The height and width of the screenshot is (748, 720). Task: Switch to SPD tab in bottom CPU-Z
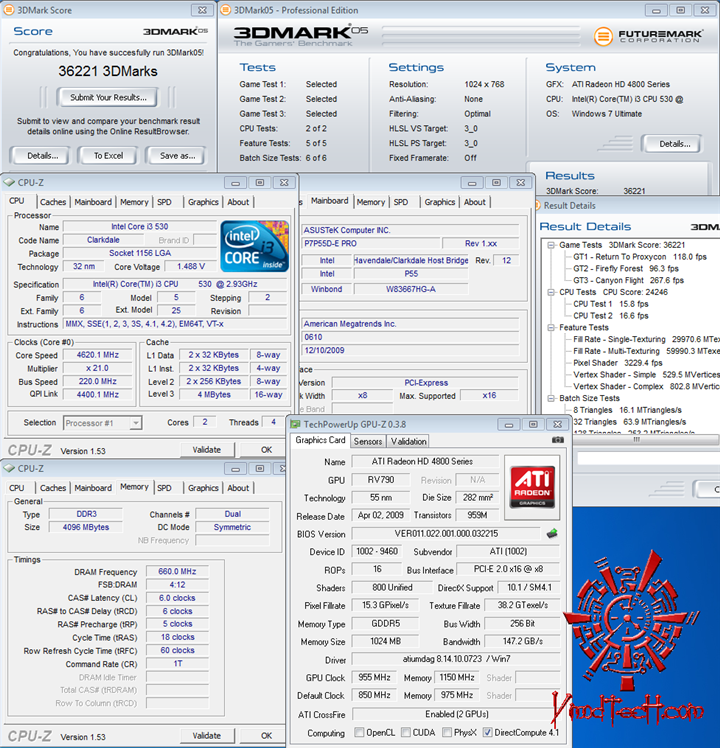pos(164,488)
